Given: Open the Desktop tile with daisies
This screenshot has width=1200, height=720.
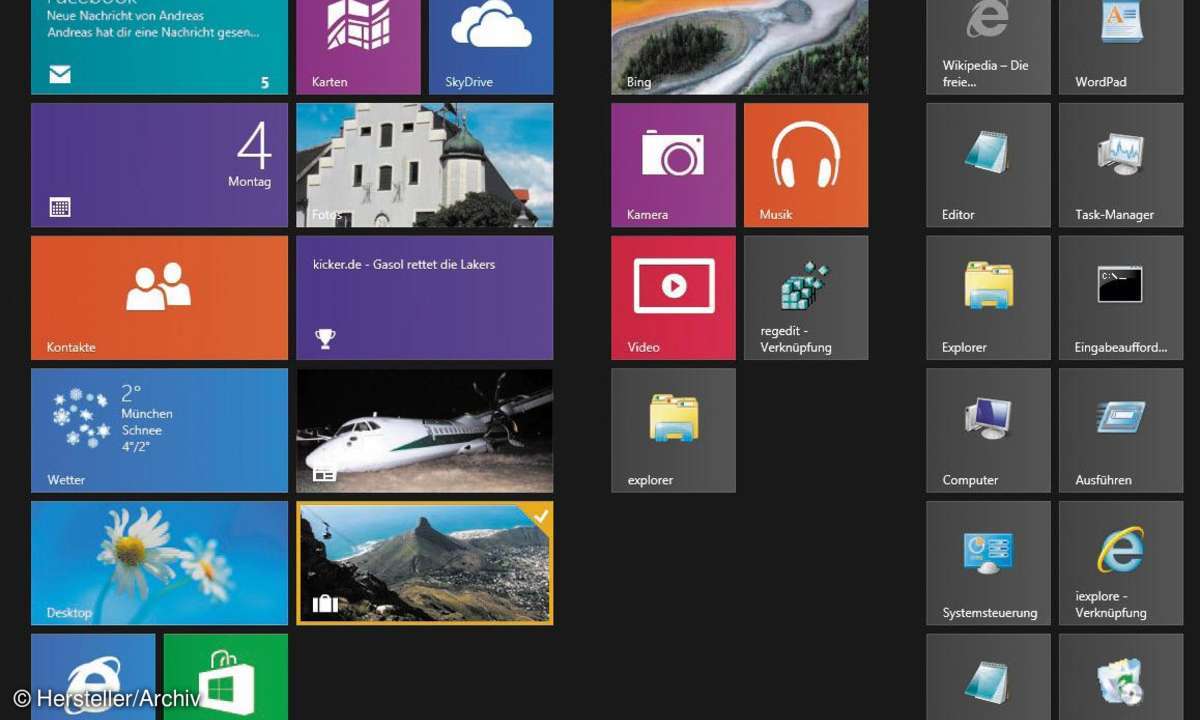Looking at the screenshot, I should 159,563.
